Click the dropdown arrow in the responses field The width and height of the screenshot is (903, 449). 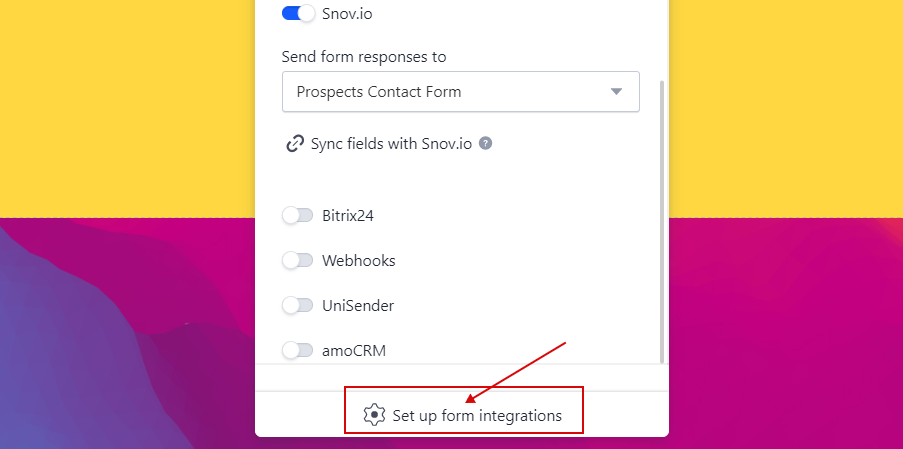click(x=616, y=92)
